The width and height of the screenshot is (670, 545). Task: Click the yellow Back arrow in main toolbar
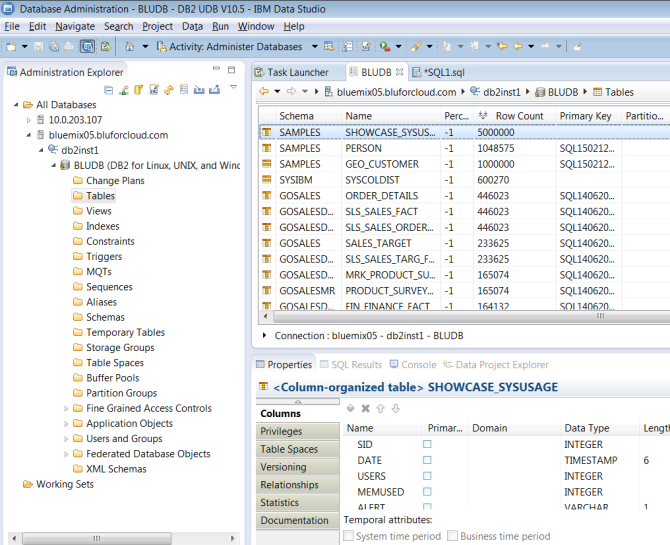[x=518, y=46]
